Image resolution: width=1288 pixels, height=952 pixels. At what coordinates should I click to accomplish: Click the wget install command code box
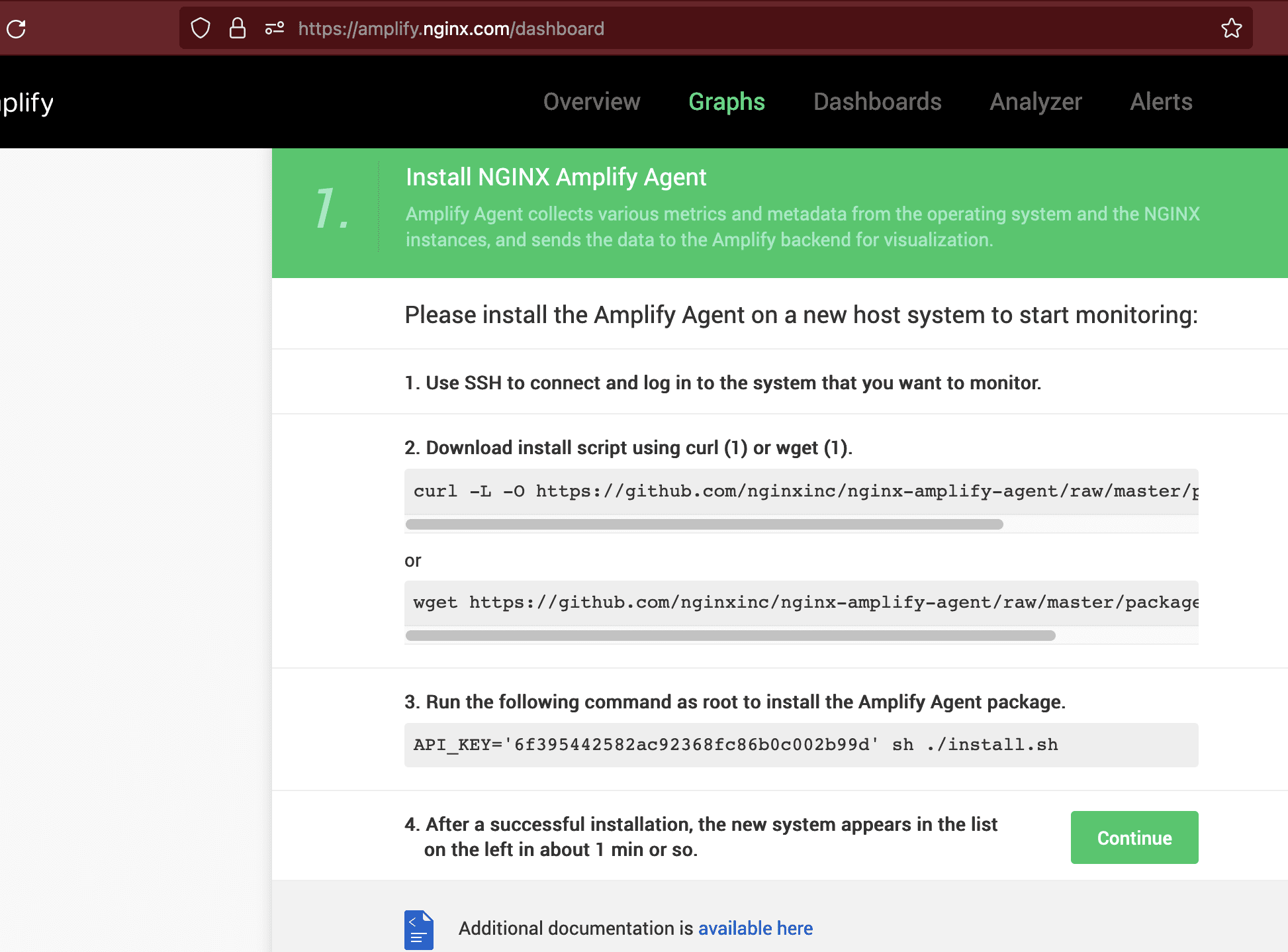[x=801, y=602]
